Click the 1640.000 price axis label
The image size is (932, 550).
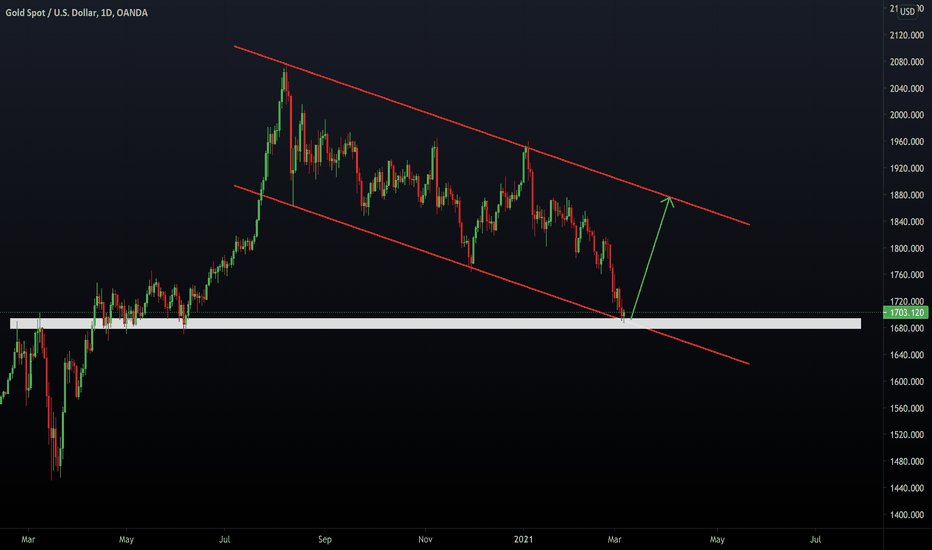click(x=906, y=355)
